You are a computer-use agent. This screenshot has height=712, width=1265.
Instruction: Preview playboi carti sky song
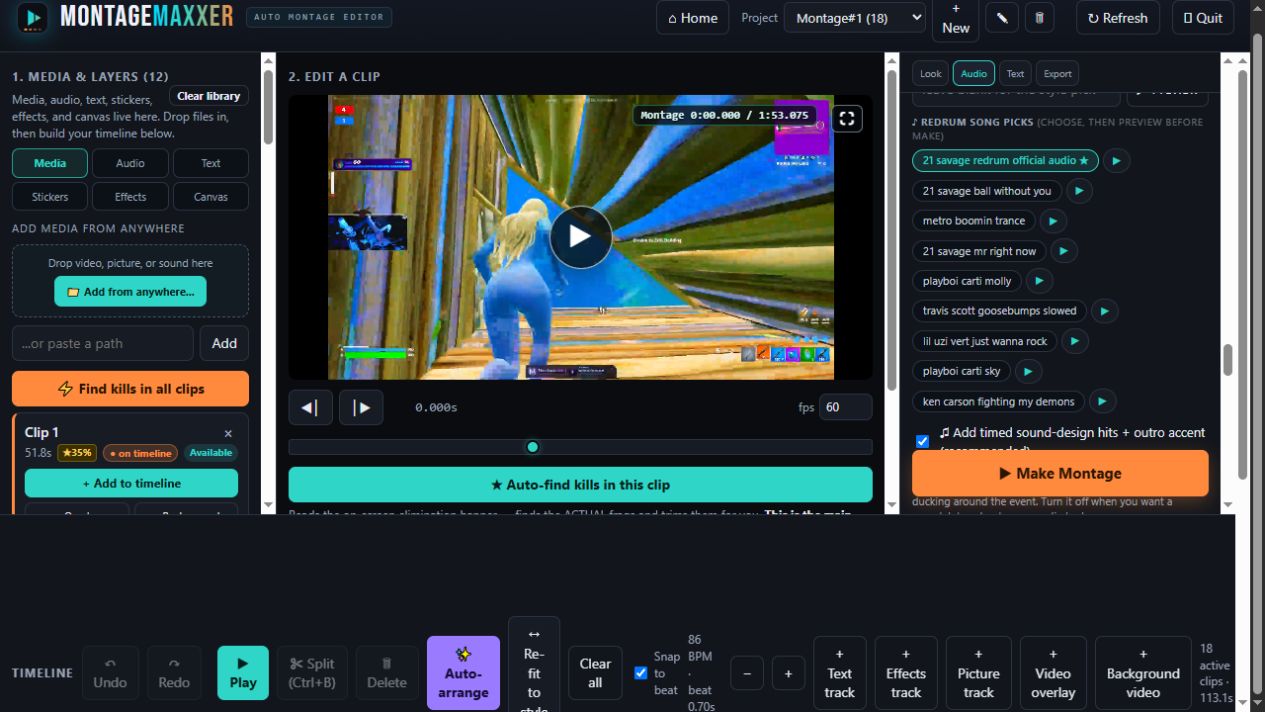pyautogui.click(x=1028, y=371)
